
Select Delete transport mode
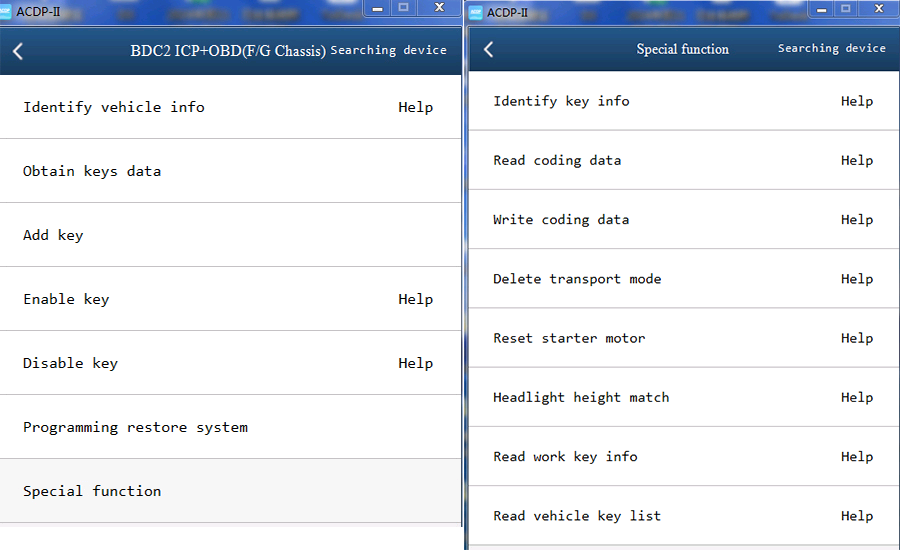click(577, 279)
